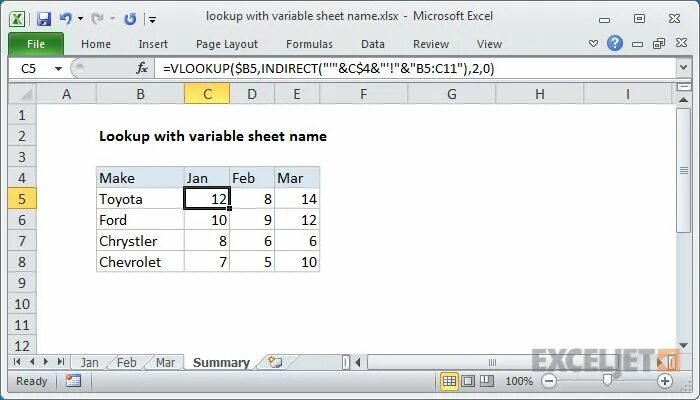The height and width of the screenshot is (400, 700).
Task: Switch to Normal view
Action: tap(449, 381)
